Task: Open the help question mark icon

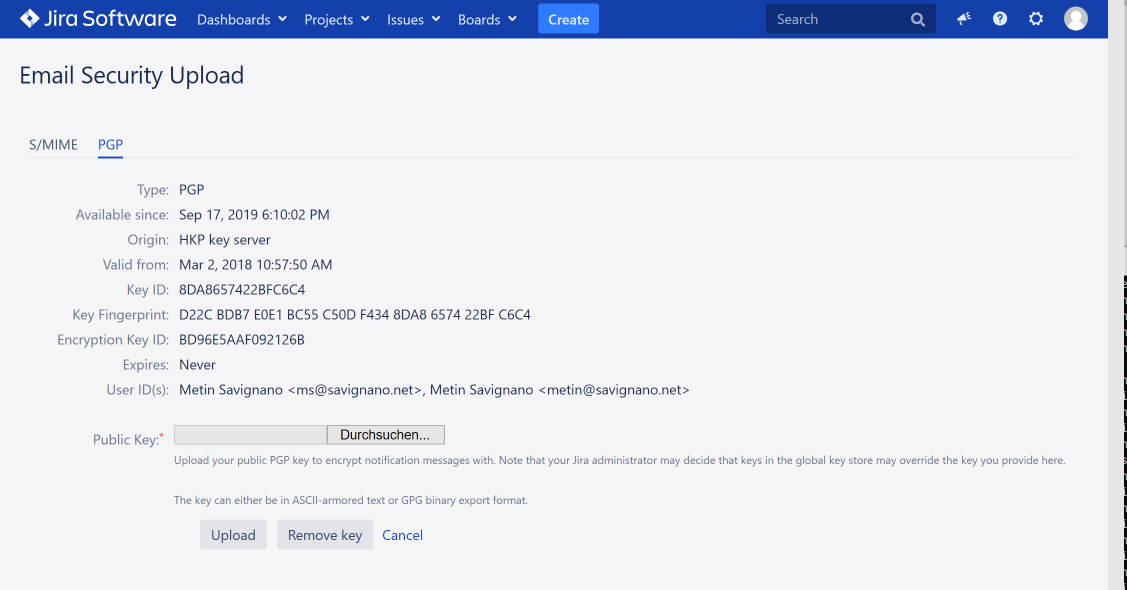Action: pos(1000,19)
